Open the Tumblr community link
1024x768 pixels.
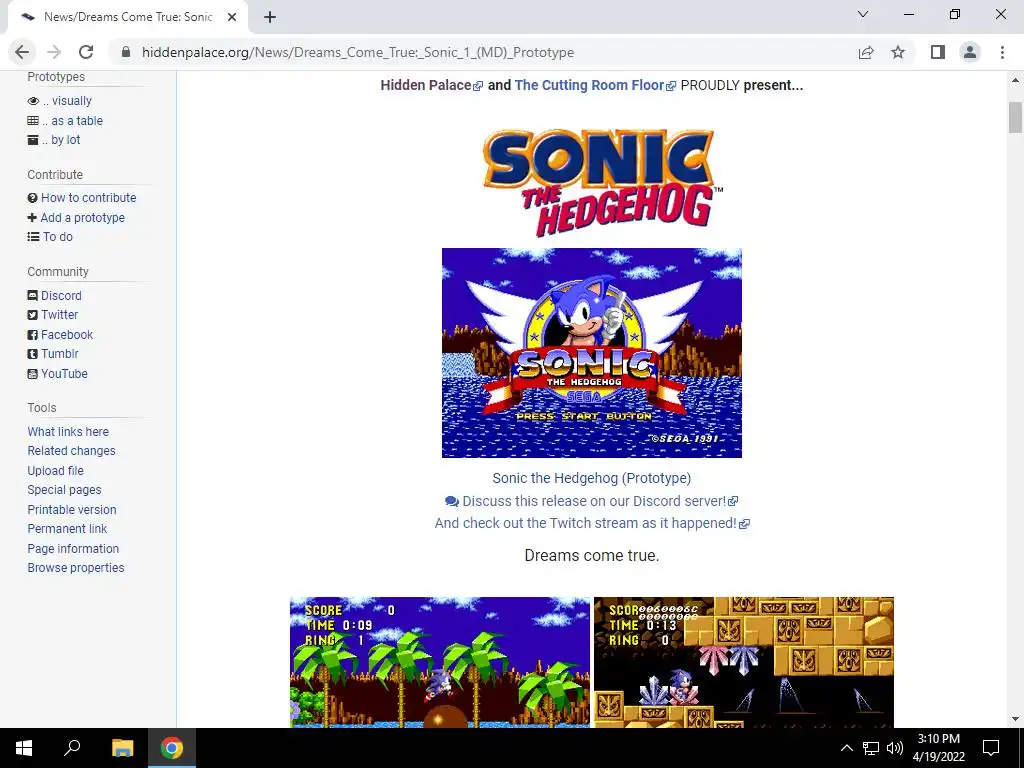pyautogui.click(x=53, y=354)
